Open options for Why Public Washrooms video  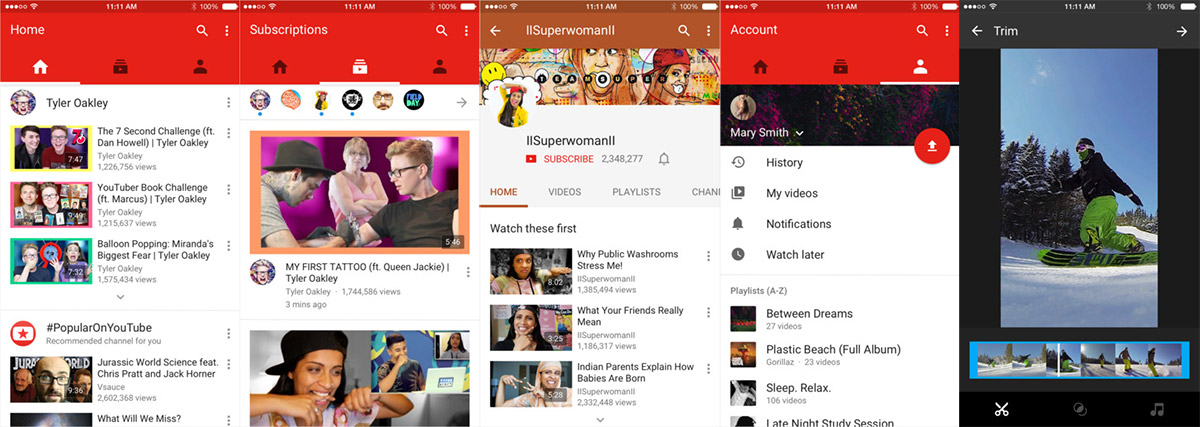click(x=709, y=256)
